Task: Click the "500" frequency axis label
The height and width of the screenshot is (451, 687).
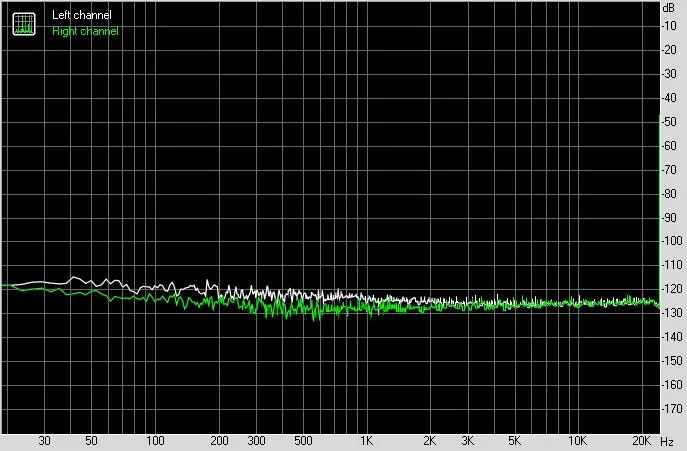Action: [303, 441]
